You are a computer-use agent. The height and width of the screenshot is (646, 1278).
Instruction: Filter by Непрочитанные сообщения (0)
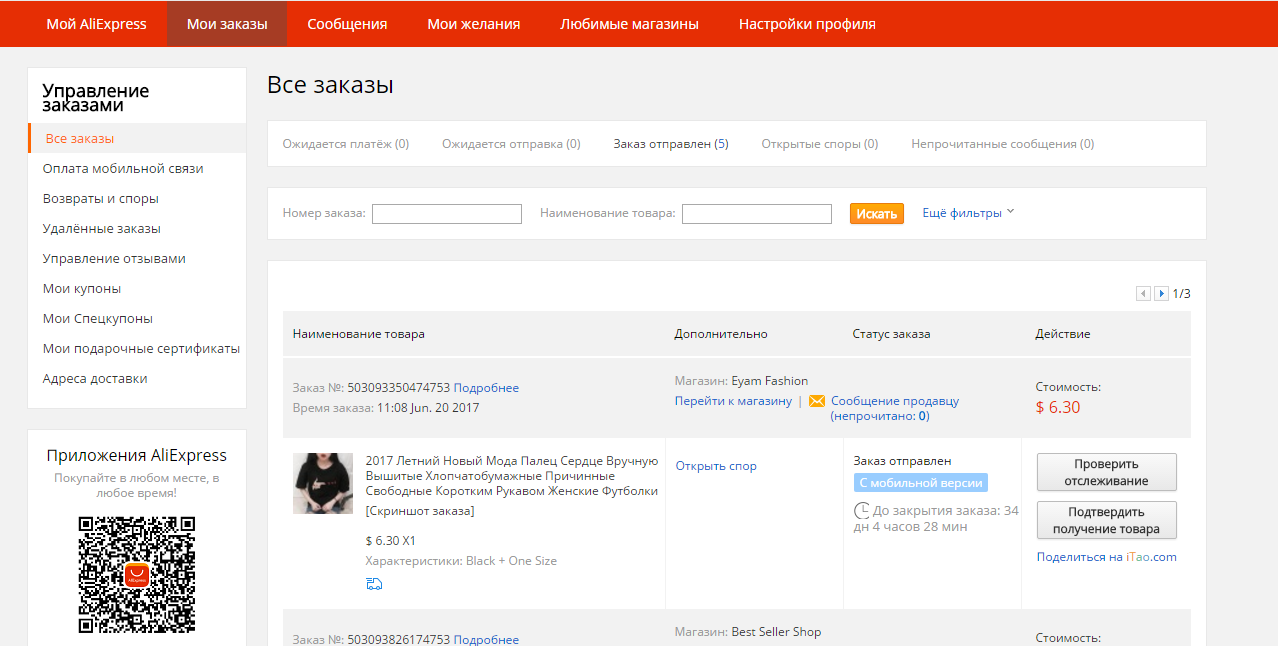point(1003,144)
